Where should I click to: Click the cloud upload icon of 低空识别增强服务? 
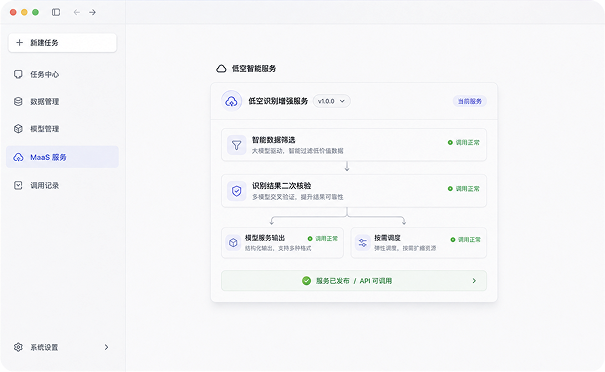232,101
